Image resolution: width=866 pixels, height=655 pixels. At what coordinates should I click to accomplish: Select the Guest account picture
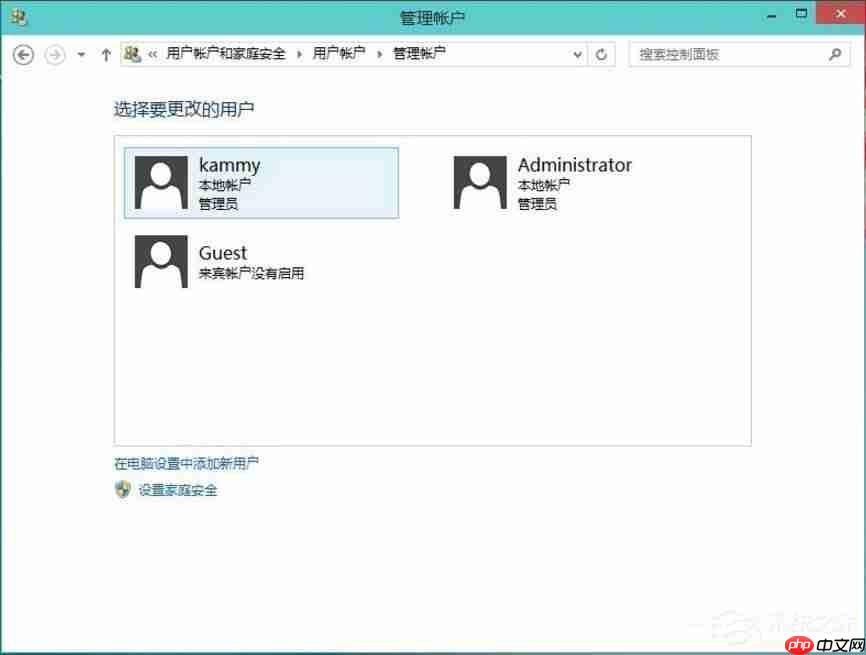coord(160,261)
